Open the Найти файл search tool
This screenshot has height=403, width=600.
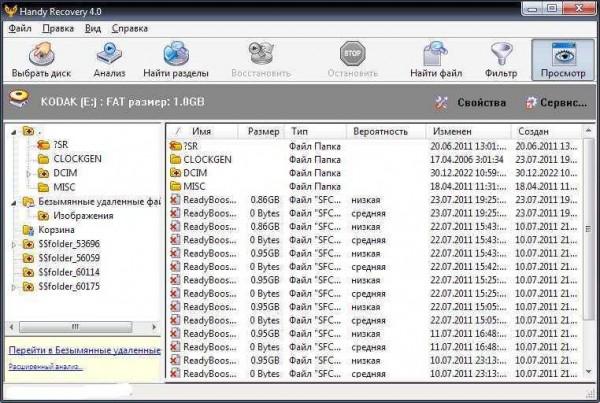click(436, 59)
